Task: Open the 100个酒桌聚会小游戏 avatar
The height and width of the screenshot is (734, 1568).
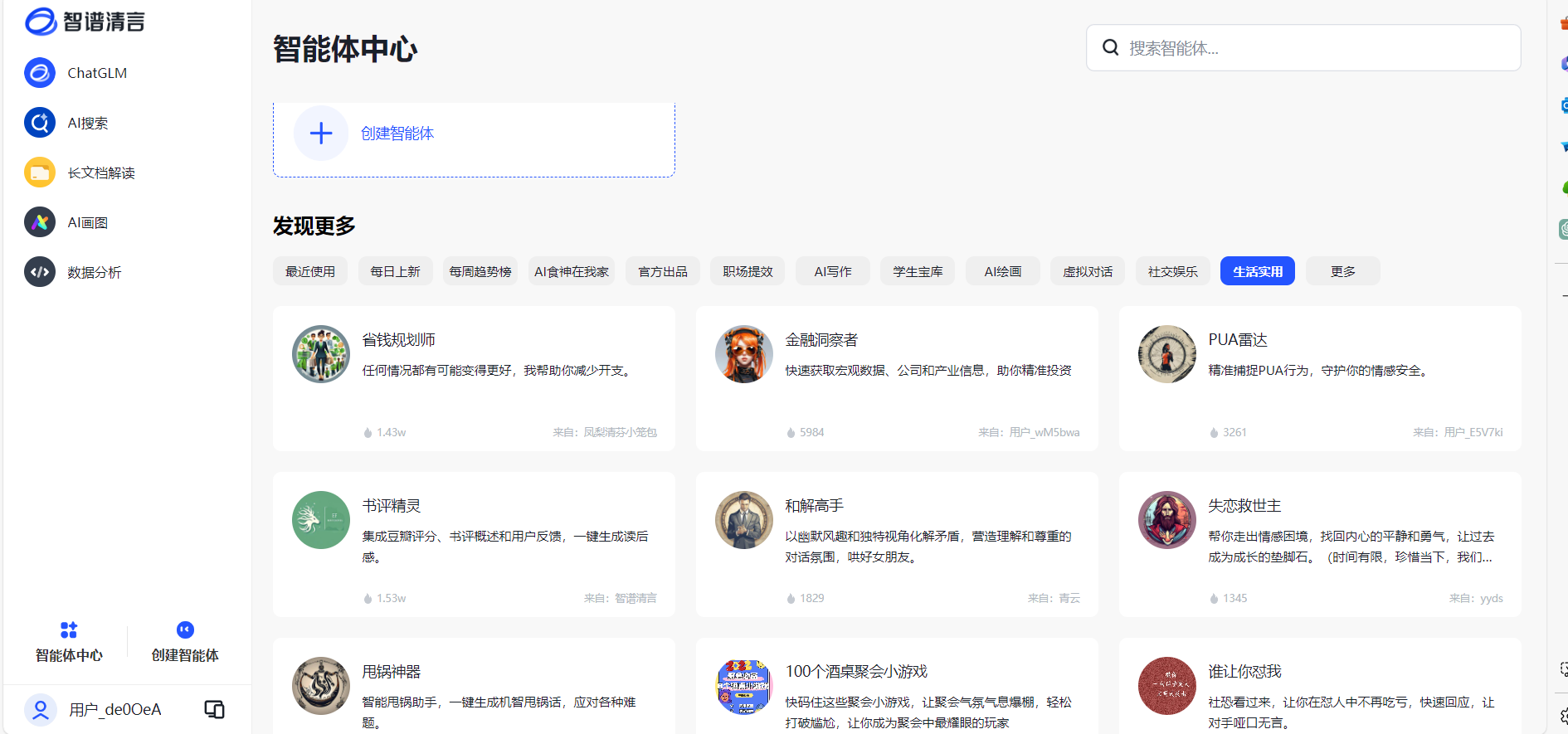Action: pyautogui.click(x=744, y=686)
